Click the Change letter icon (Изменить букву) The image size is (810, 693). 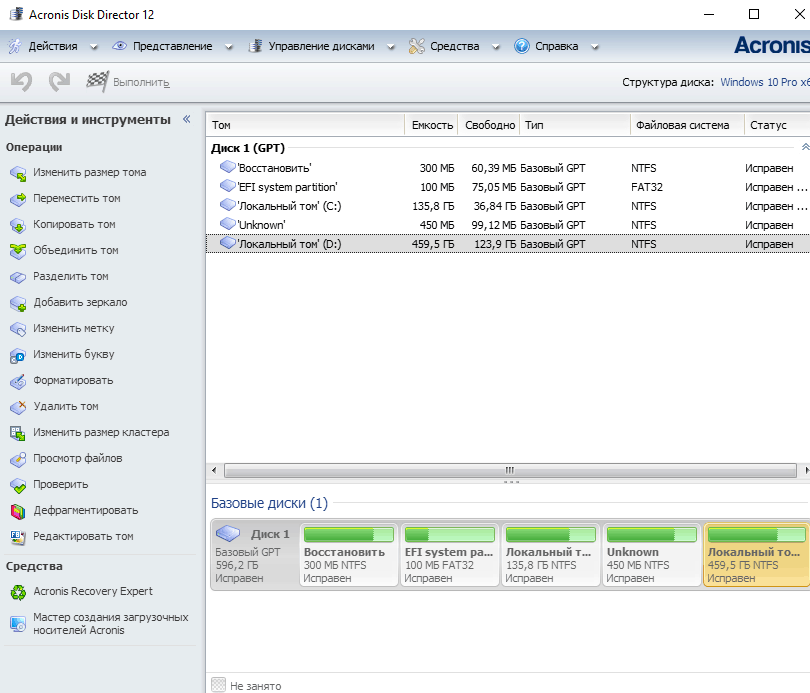pos(18,355)
